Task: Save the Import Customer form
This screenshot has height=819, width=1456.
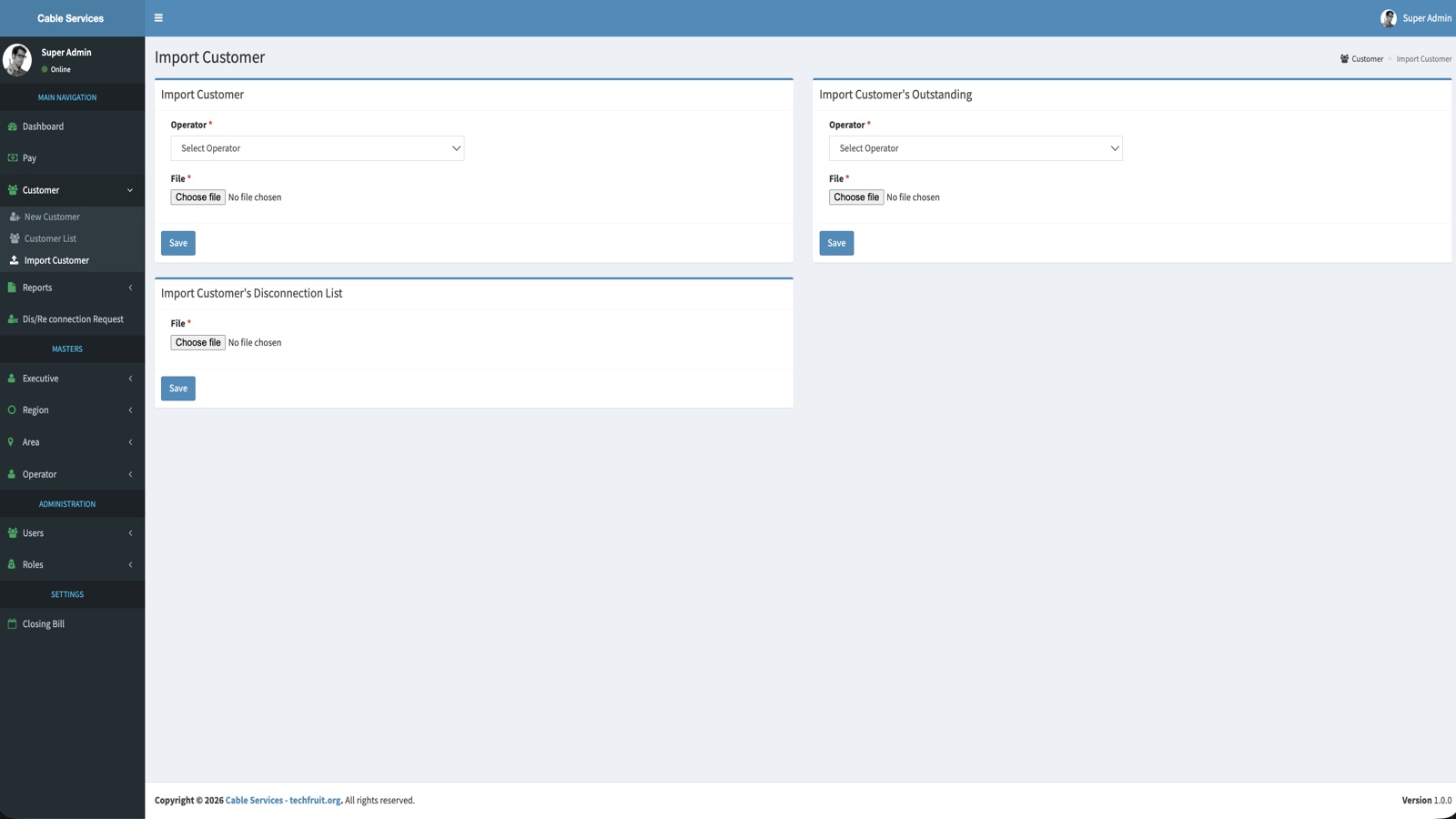Action: coord(178,243)
